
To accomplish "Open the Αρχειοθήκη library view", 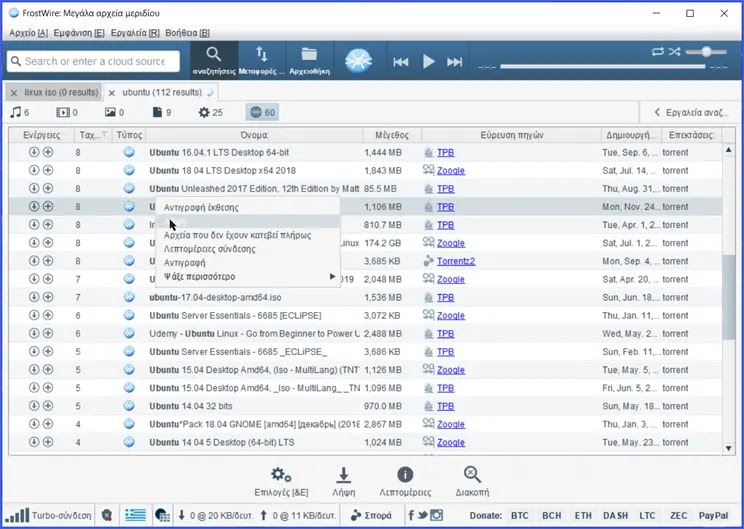I will [309, 60].
